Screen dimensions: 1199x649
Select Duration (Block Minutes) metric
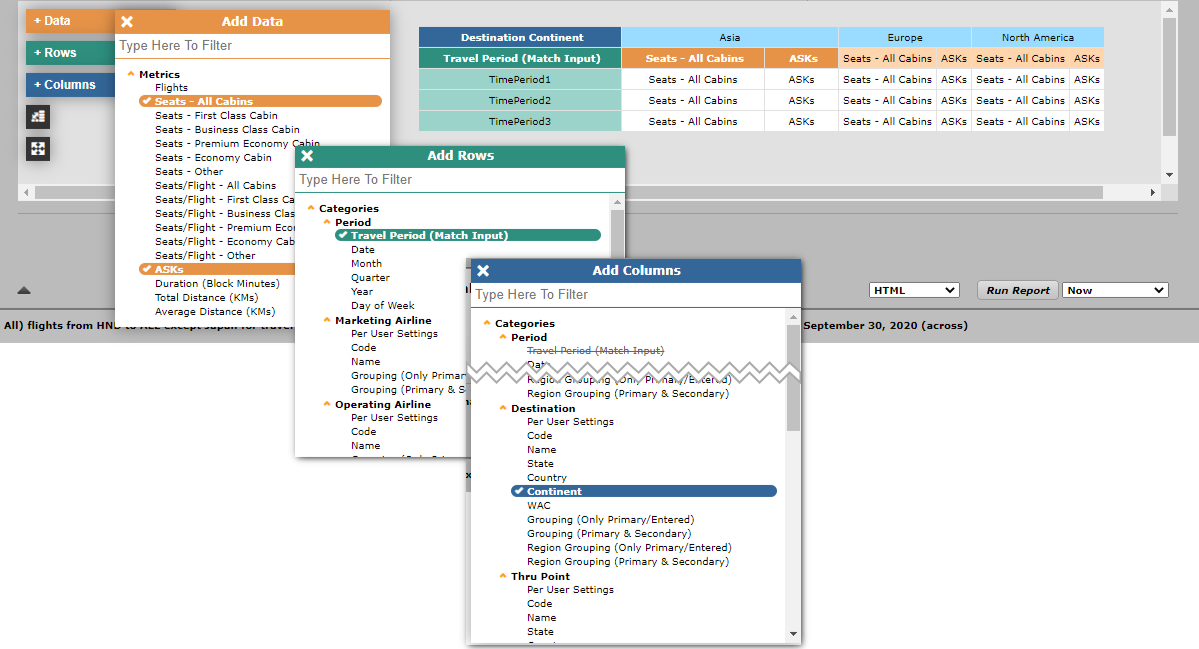click(217, 284)
